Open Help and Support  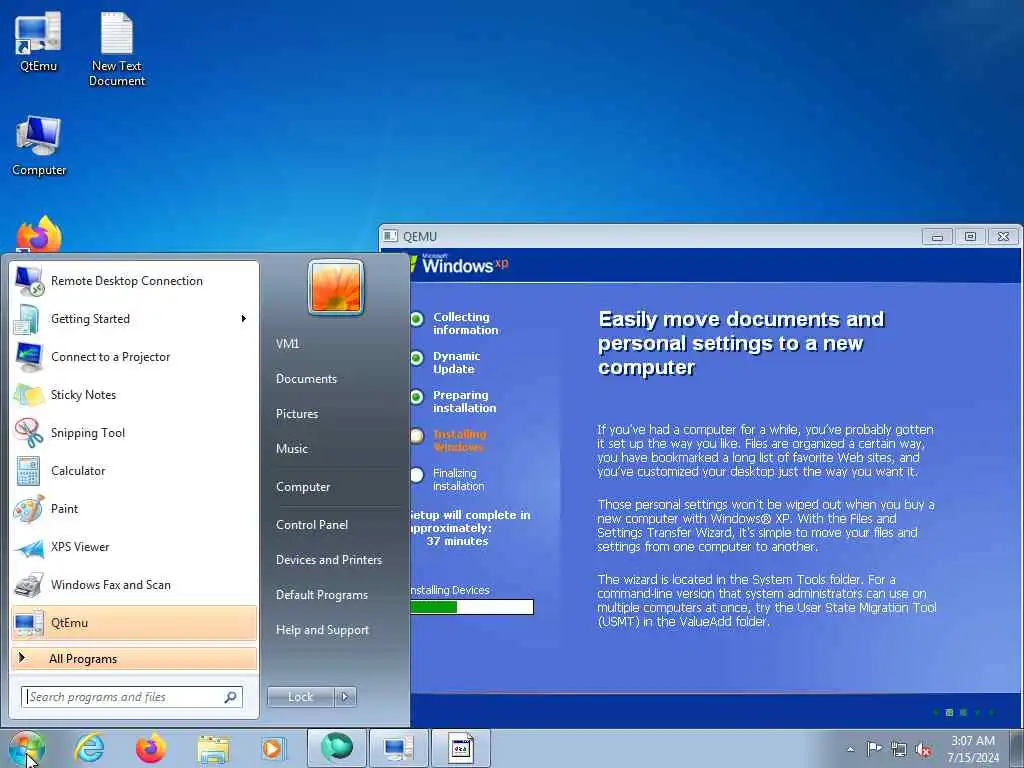click(x=323, y=630)
